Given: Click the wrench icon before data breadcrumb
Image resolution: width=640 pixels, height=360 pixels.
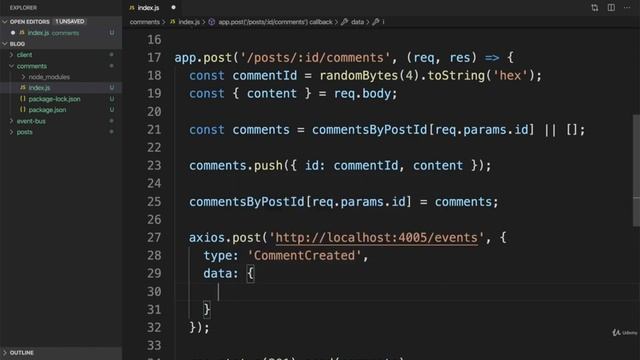Looking at the screenshot, I should pos(344,22).
